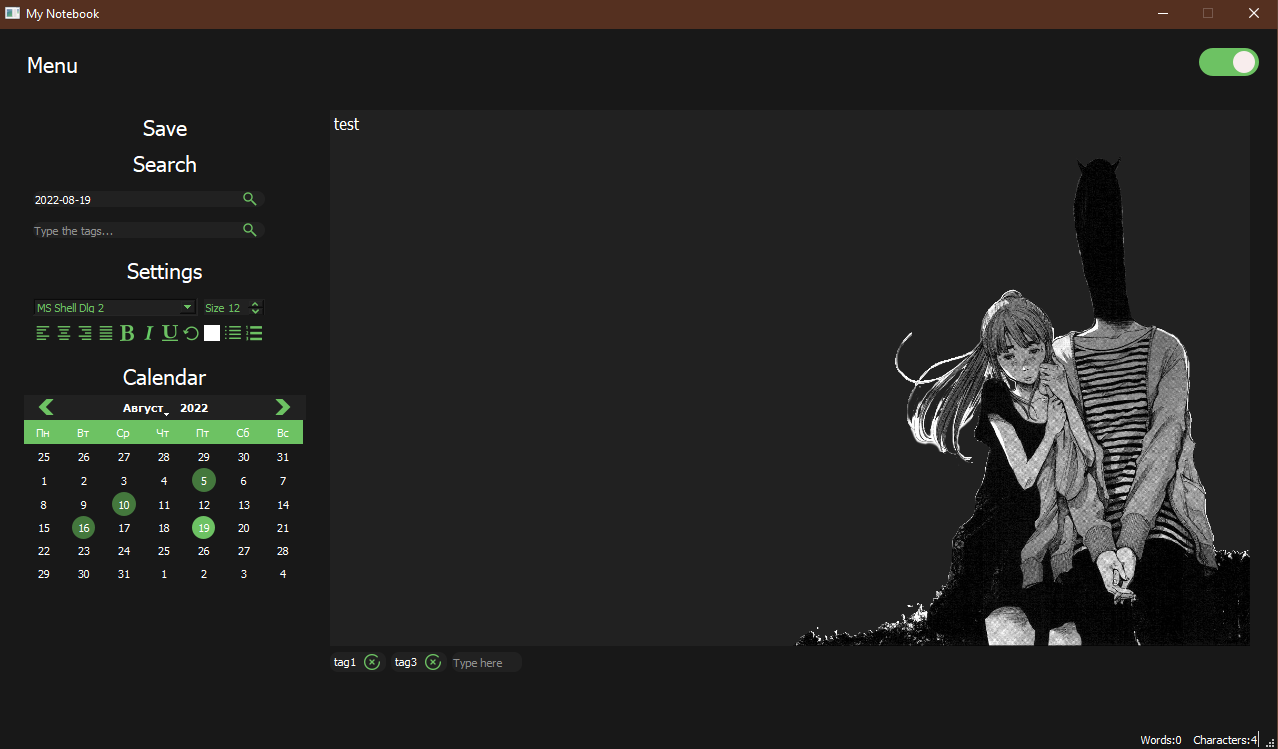
Task: Apply underline formatting
Action: [x=169, y=333]
